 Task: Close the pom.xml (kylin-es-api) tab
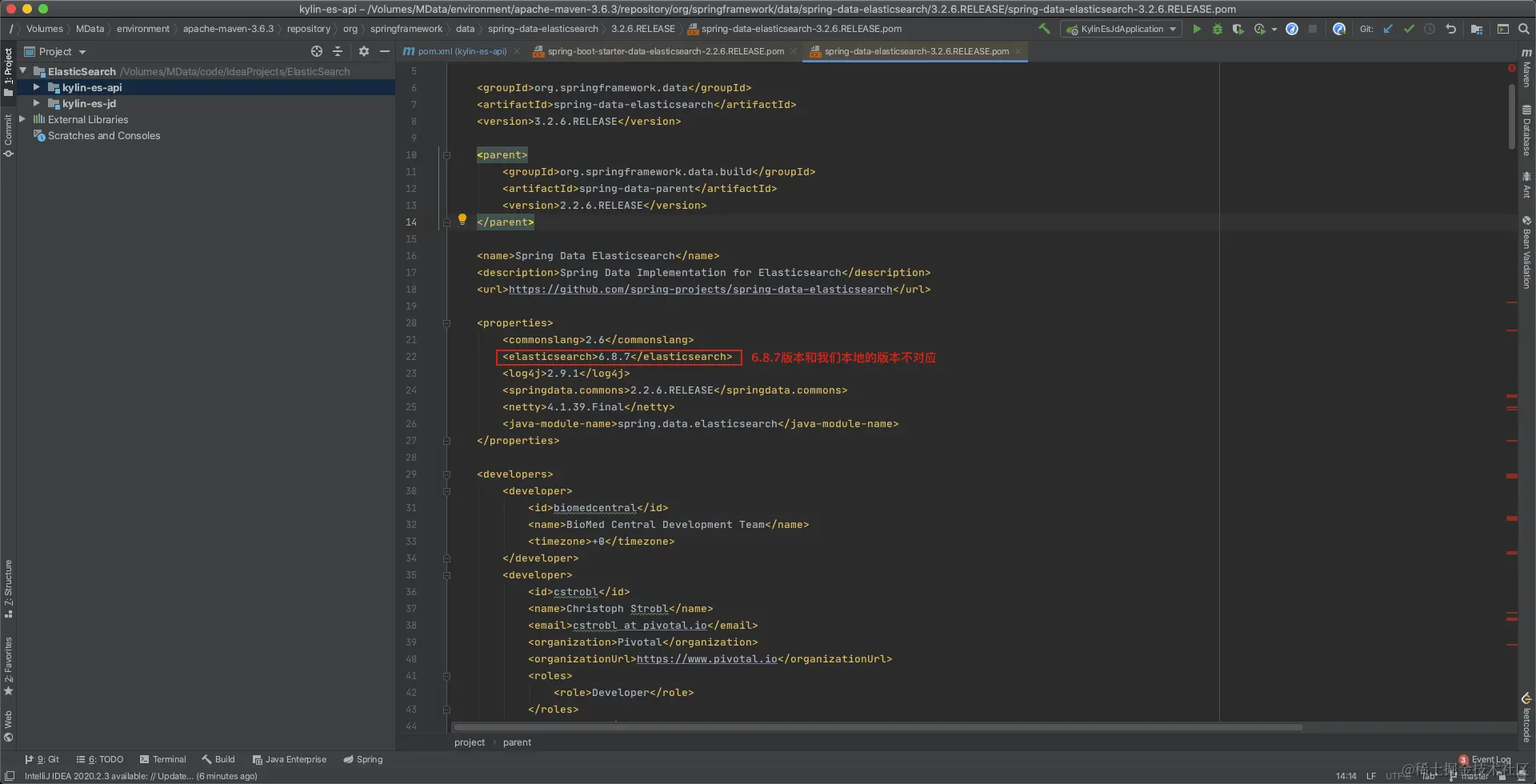[517, 51]
